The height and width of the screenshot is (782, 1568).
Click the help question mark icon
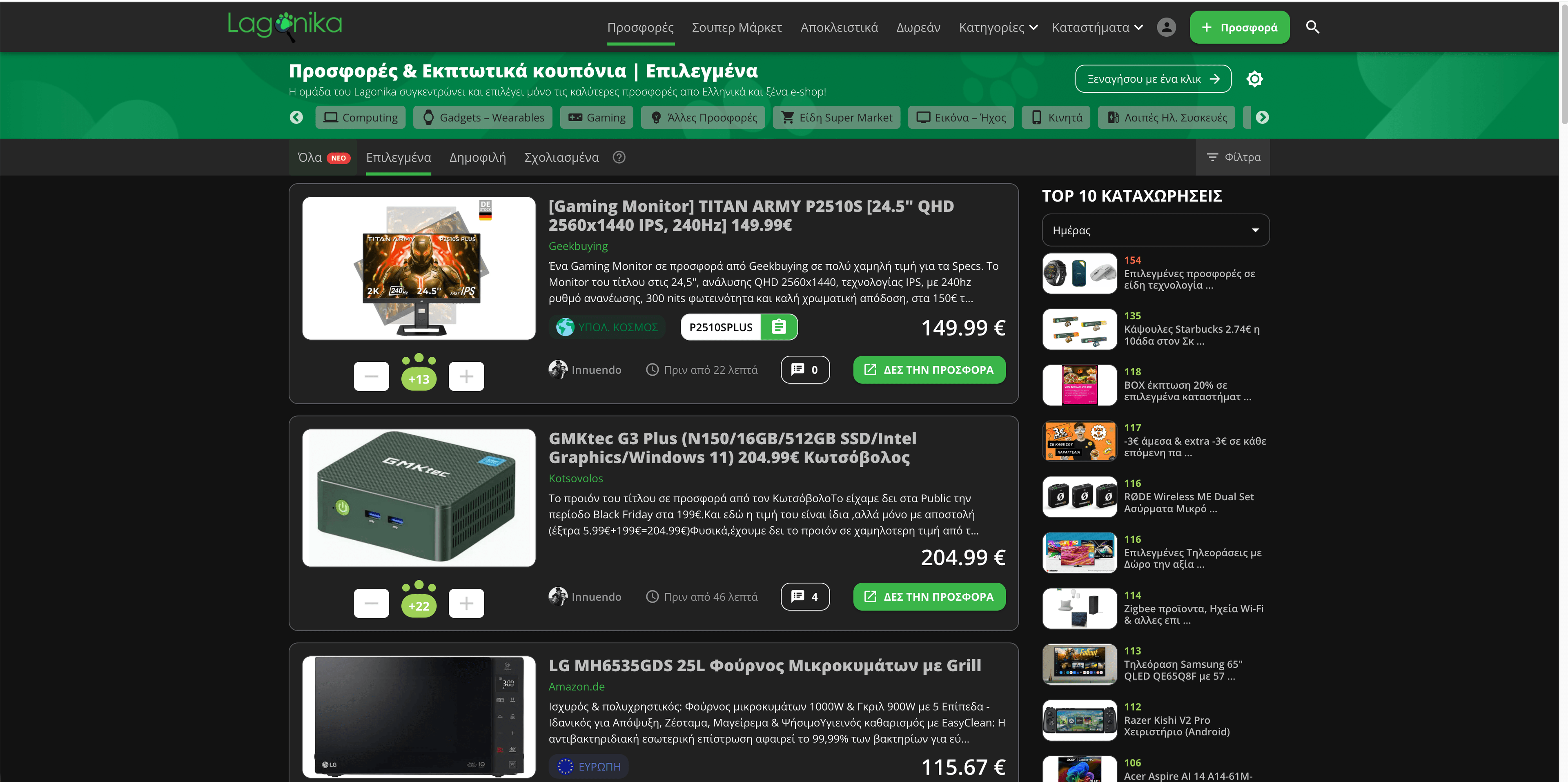(x=619, y=158)
